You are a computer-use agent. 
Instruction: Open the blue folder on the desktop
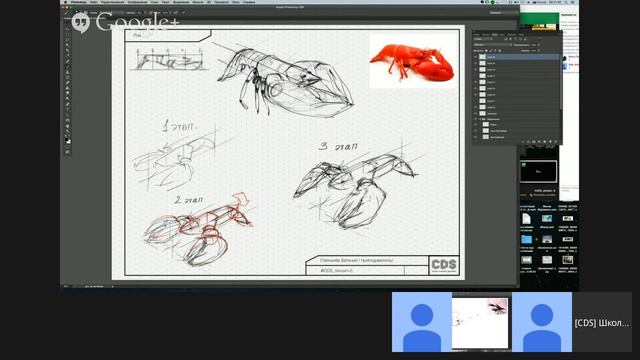527,239
